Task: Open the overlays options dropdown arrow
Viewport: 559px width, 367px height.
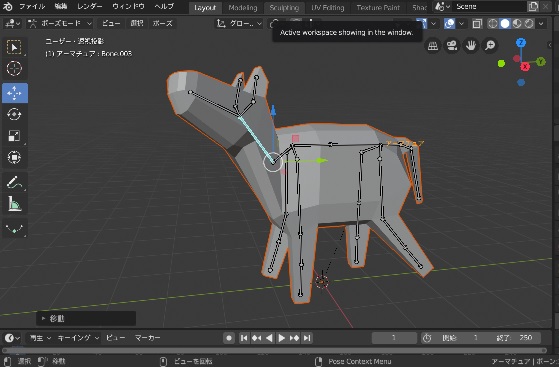Action: [x=462, y=24]
